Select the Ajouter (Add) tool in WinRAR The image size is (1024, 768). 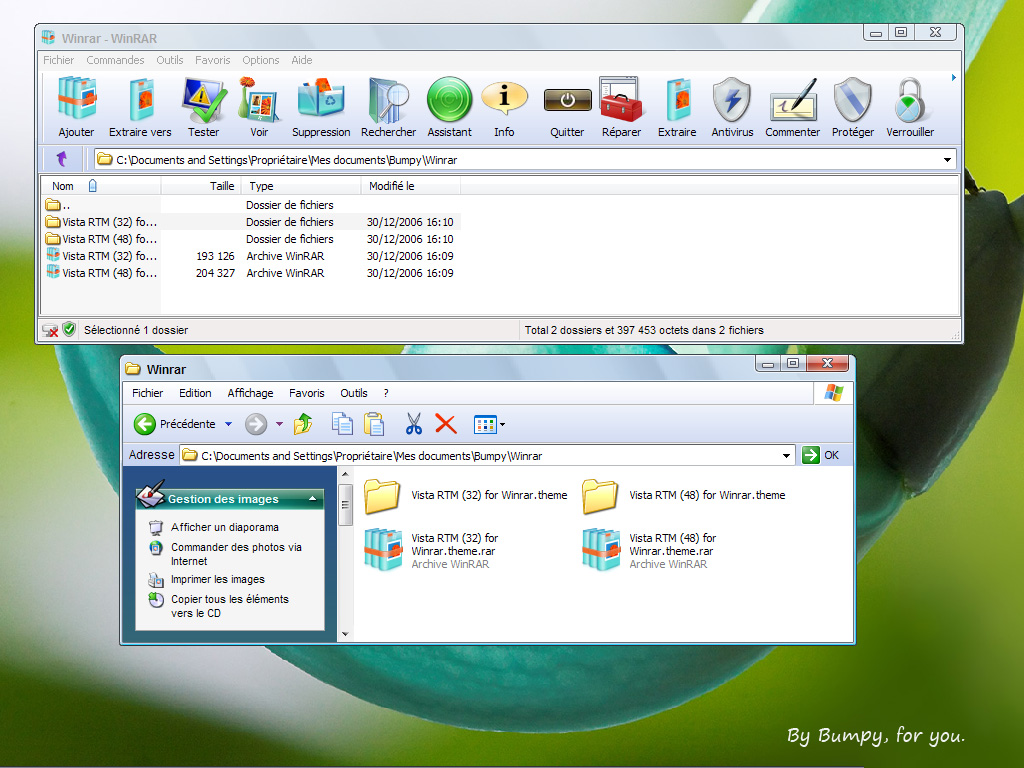[76, 100]
